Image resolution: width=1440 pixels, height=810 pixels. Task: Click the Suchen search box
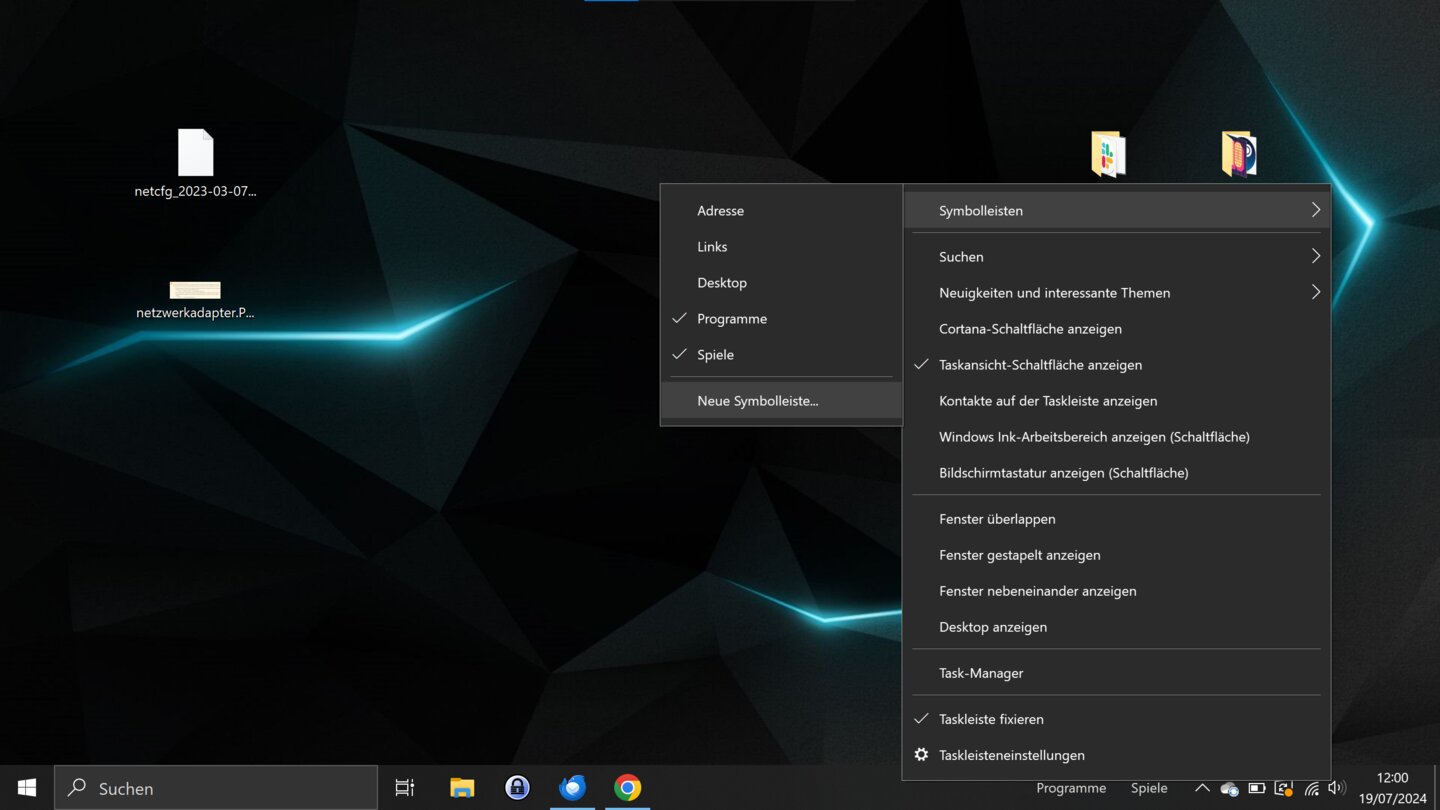pos(216,788)
